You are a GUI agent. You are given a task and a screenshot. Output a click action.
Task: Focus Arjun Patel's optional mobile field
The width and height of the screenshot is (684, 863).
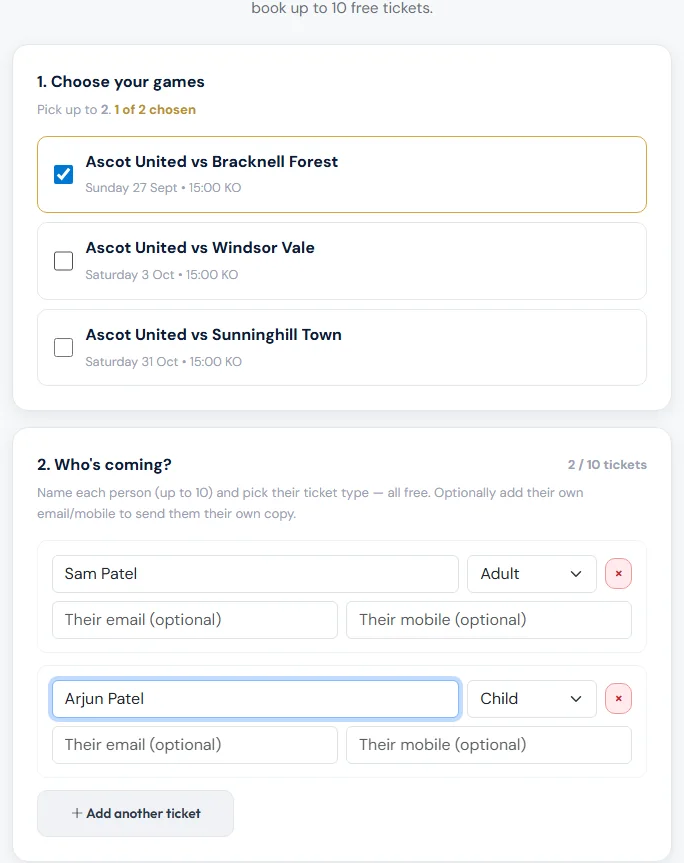[489, 745]
